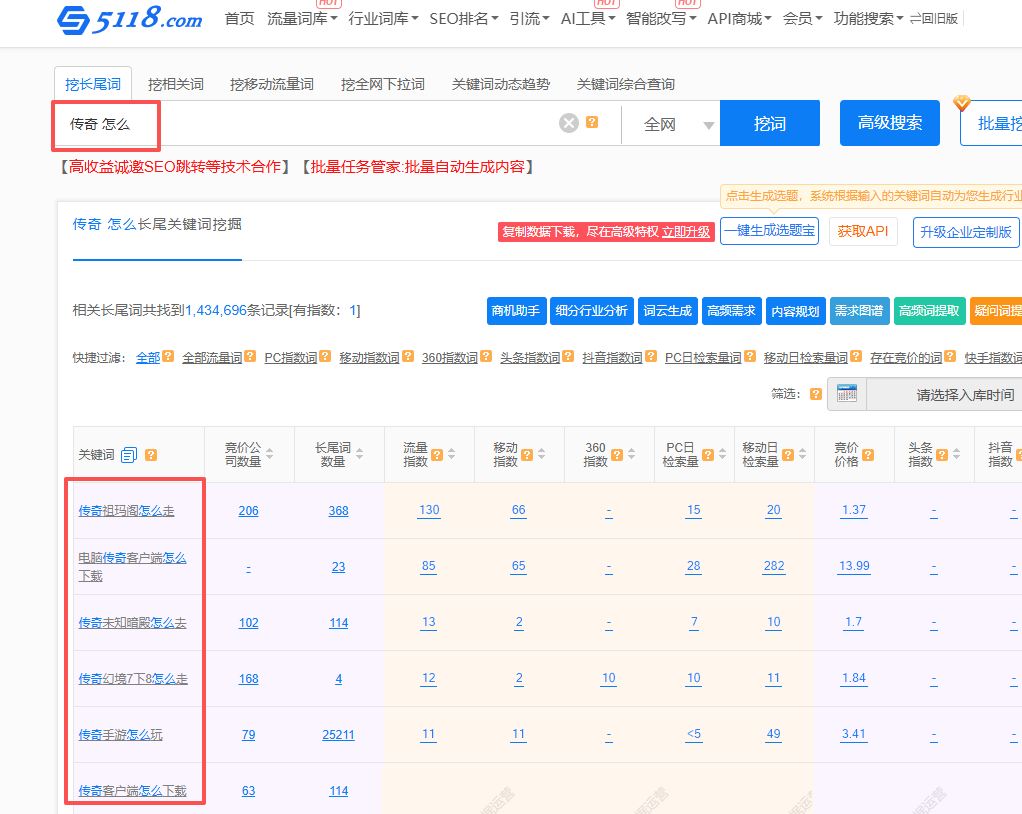Click help icon beside 移动指数词 filter
This screenshot has width=1022, height=814.
point(408,356)
